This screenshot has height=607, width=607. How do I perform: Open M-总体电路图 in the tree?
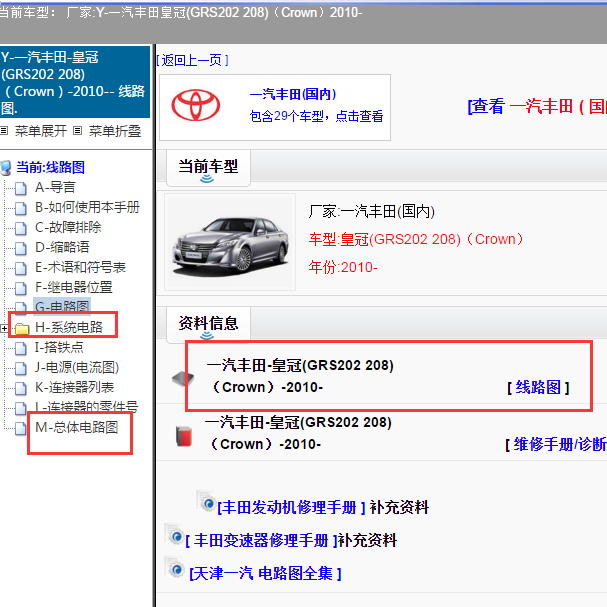76,427
